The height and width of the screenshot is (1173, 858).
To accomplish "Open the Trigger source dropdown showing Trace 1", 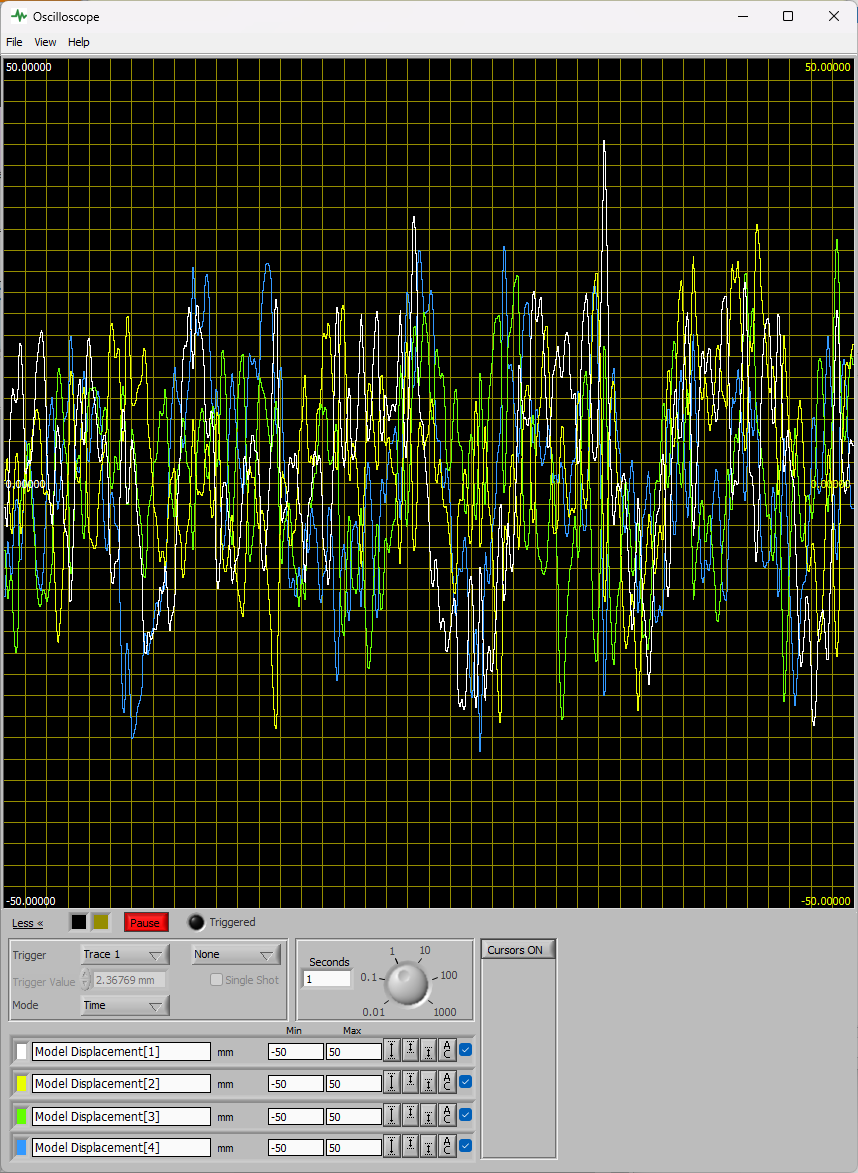I will point(125,954).
